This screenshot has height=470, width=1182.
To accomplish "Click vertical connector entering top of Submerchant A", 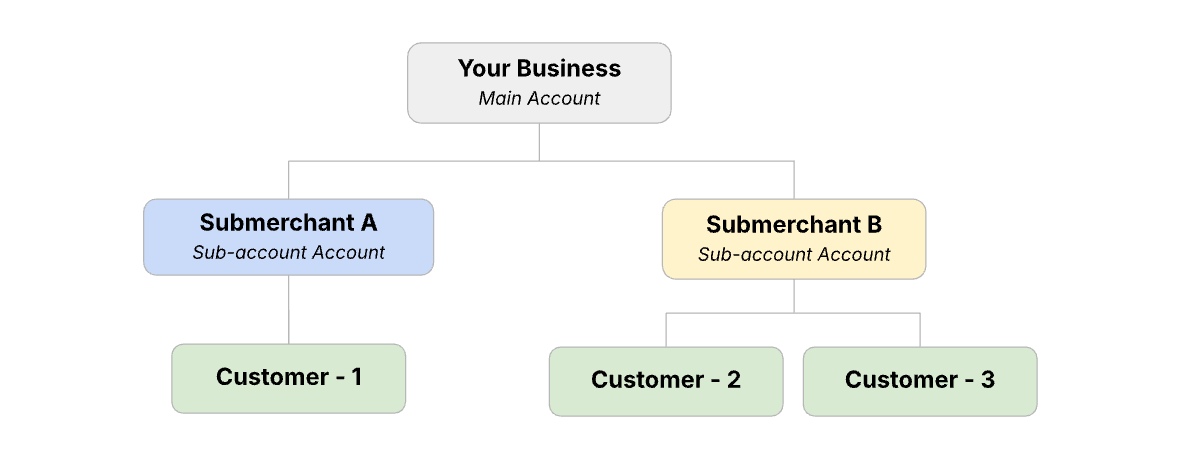I will tap(289, 180).
